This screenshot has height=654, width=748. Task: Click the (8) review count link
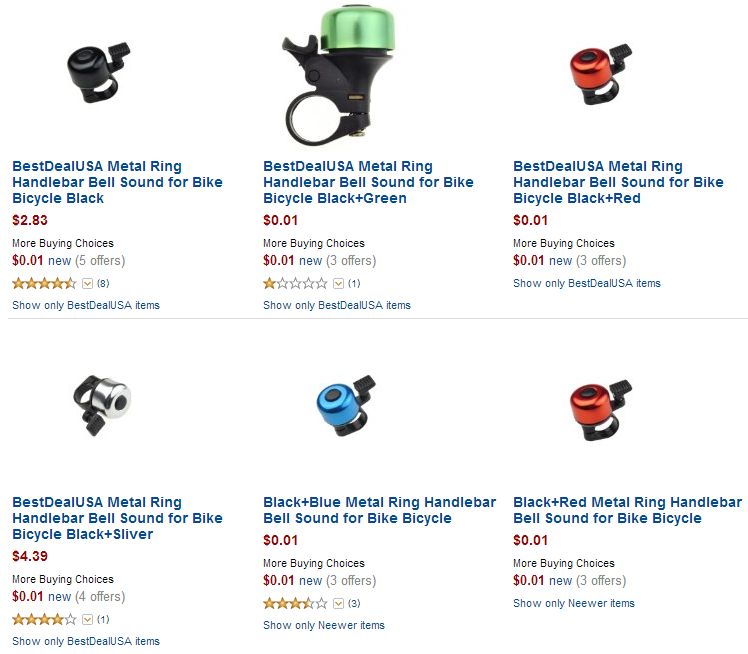[103, 284]
